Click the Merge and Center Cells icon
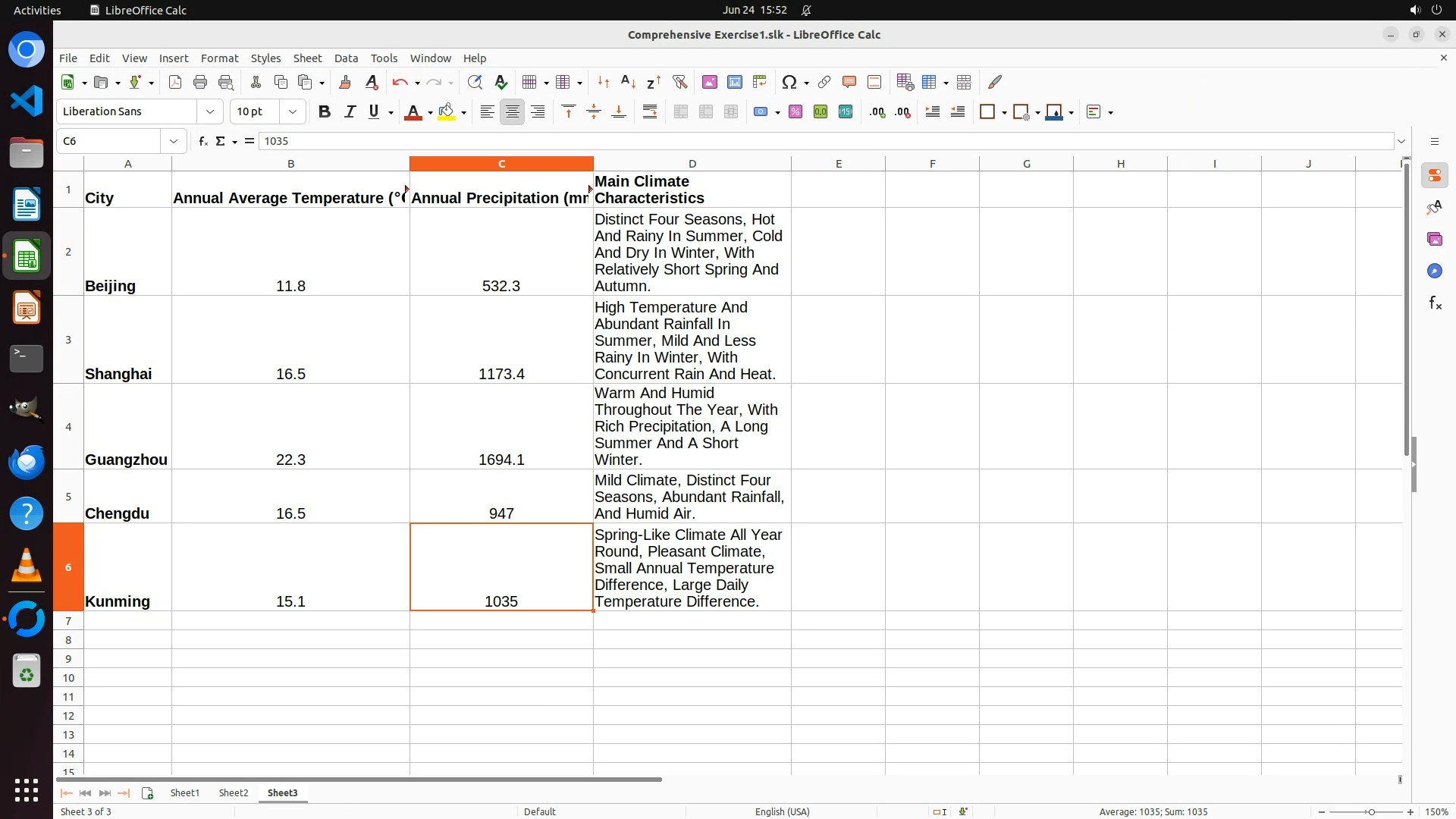Screen dimensions: 1456x819 (x=681, y=112)
